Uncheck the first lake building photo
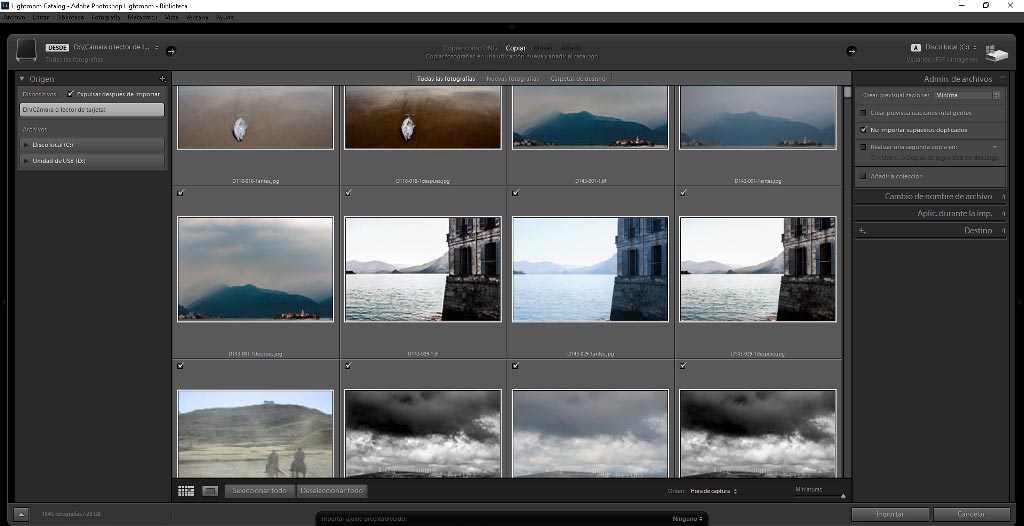The image size is (1024, 526). [x=349, y=193]
